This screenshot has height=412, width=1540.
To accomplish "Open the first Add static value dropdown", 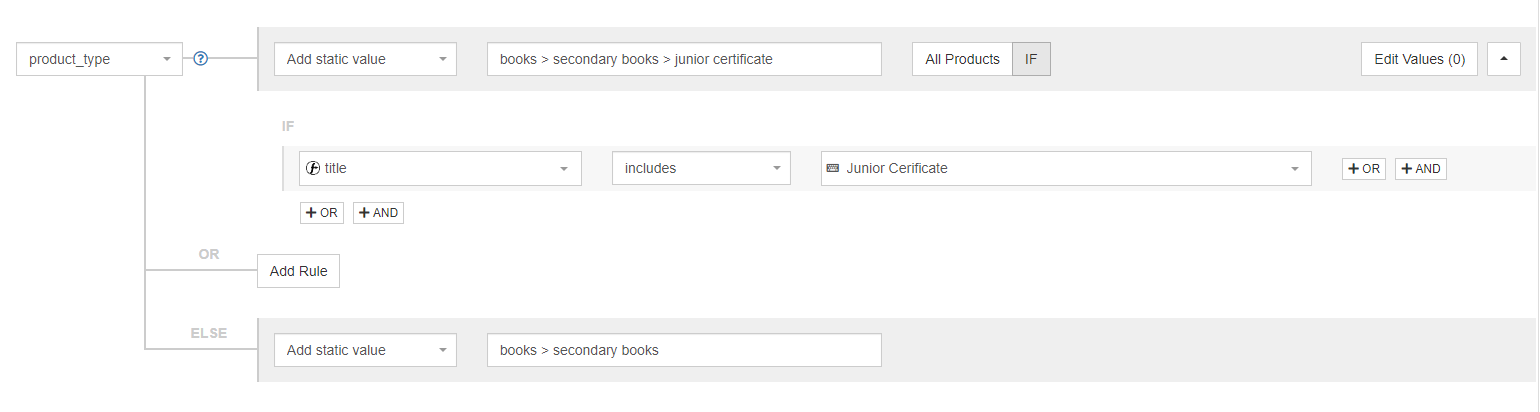I will [x=365, y=59].
